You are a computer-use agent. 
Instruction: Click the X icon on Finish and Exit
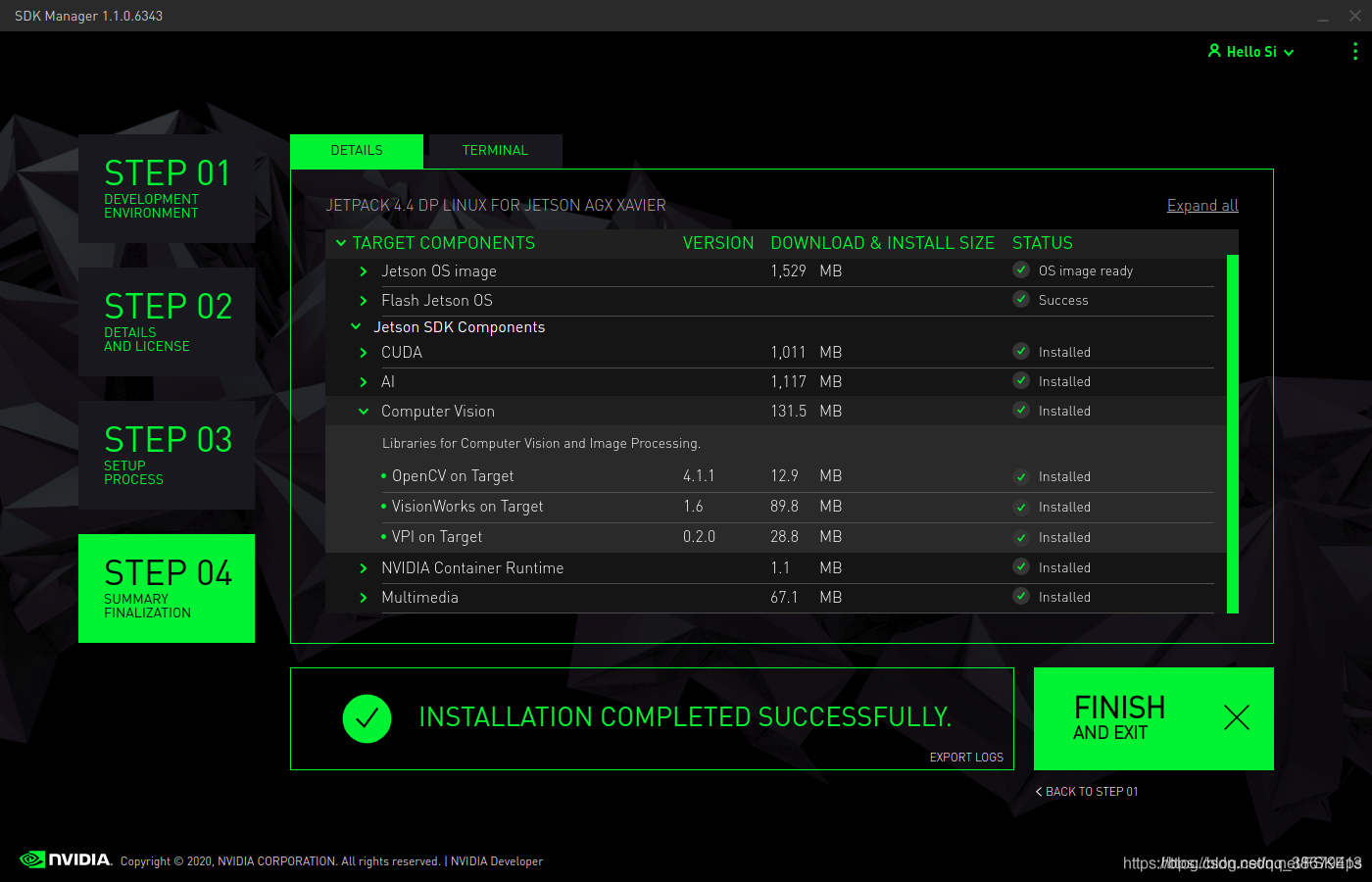(1237, 717)
